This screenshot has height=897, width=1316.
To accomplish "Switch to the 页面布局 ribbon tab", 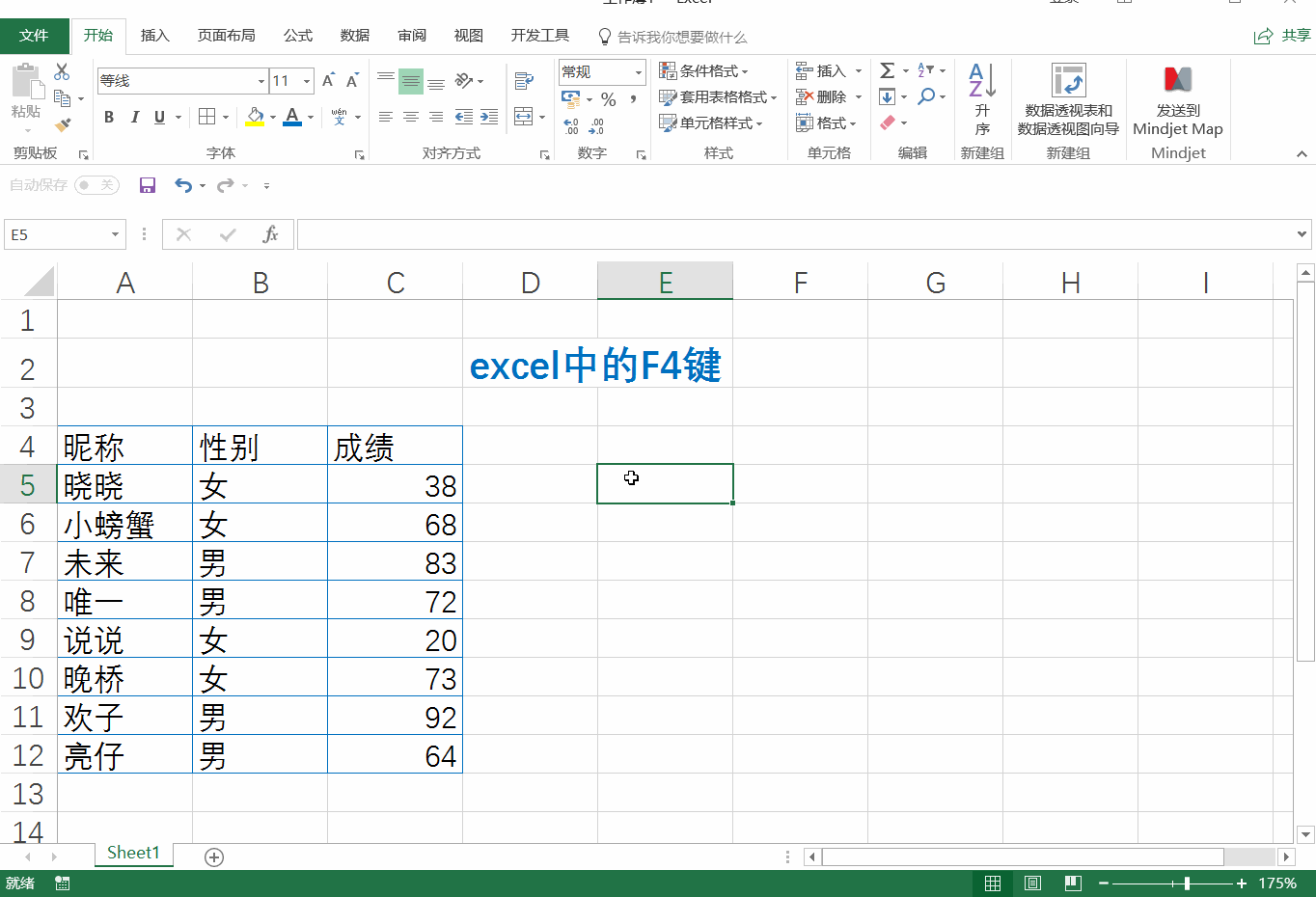I will tap(226, 36).
